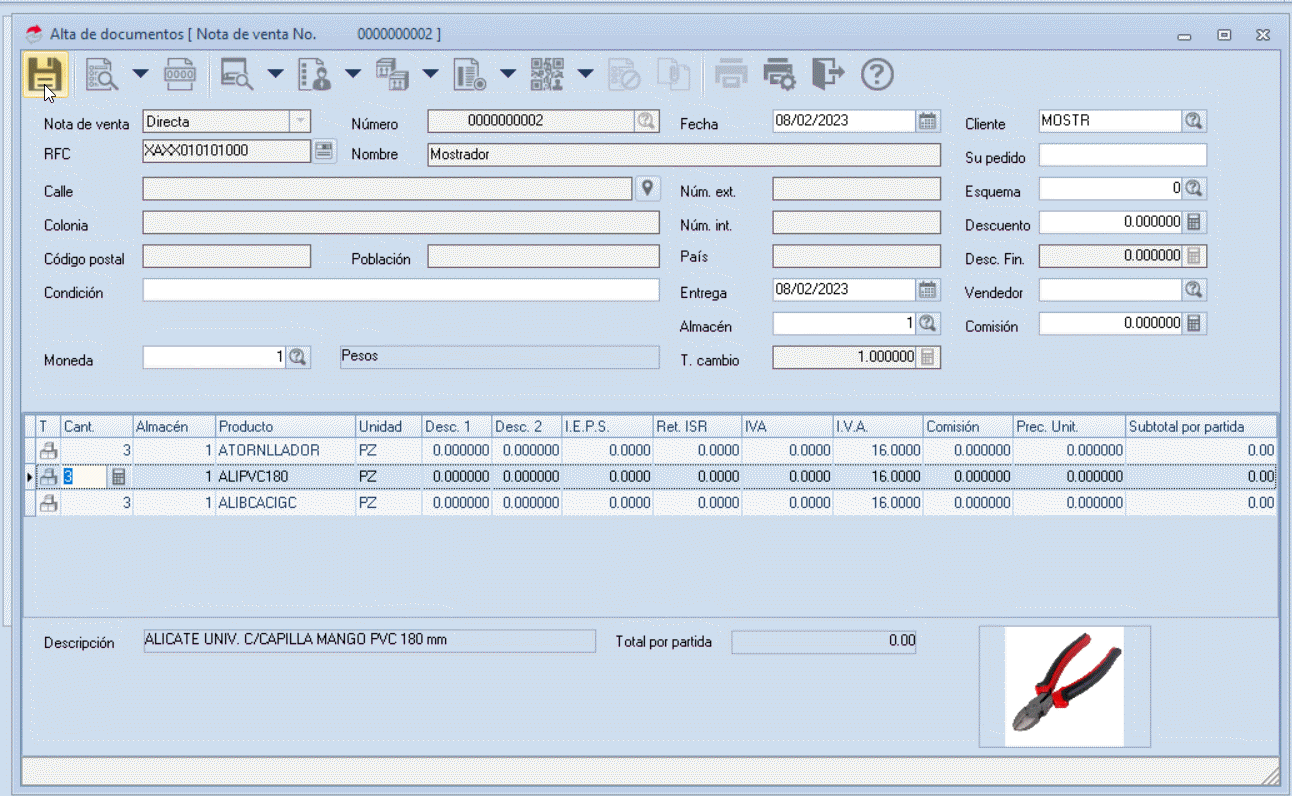Viewport: 1292px width, 796px height.
Task: Expand the arrow beside the customer information icon
Action: [x=353, y=73]
